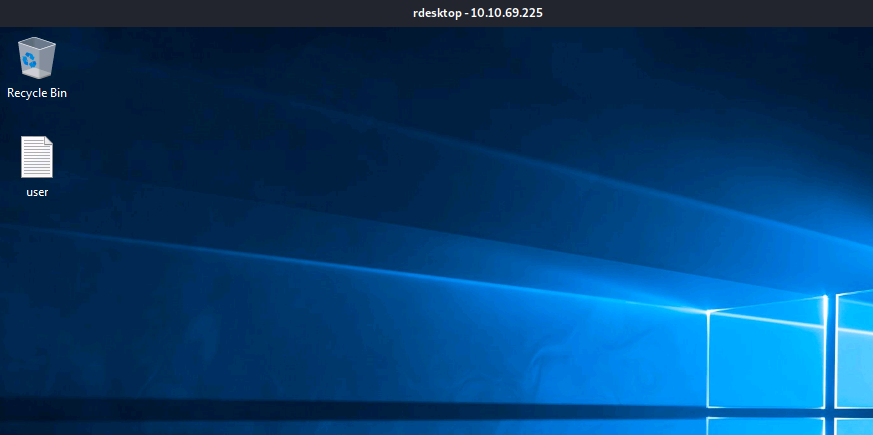Click the "user" file name label
This screenshot has height=435, width=873.
(37, 192)
